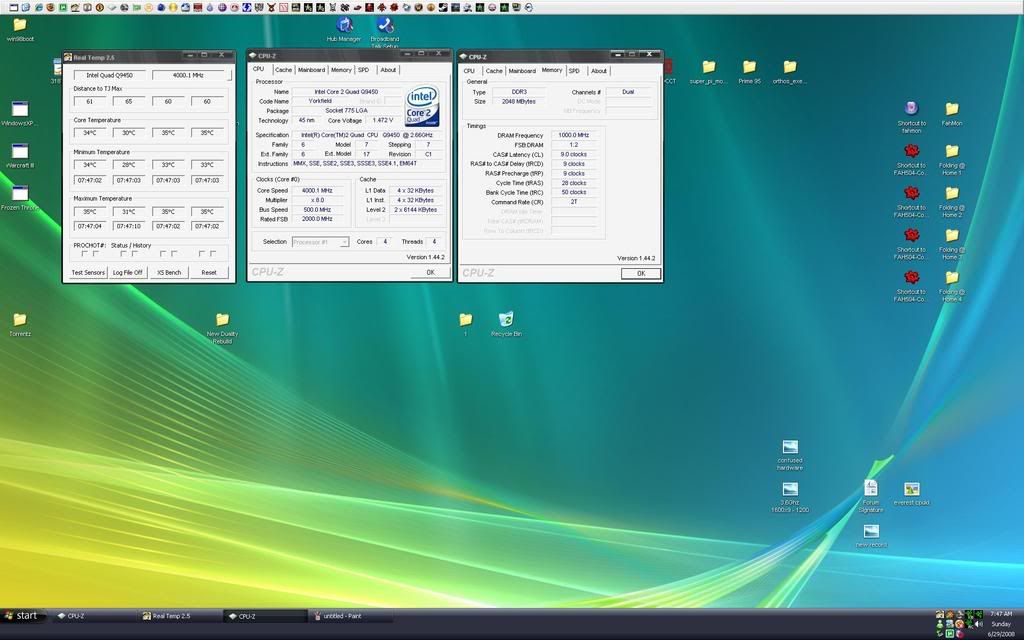Click OK in the CPU-Z processor window
The height and width of the screenshot is (640, 1024).
[x=430, y=272]
